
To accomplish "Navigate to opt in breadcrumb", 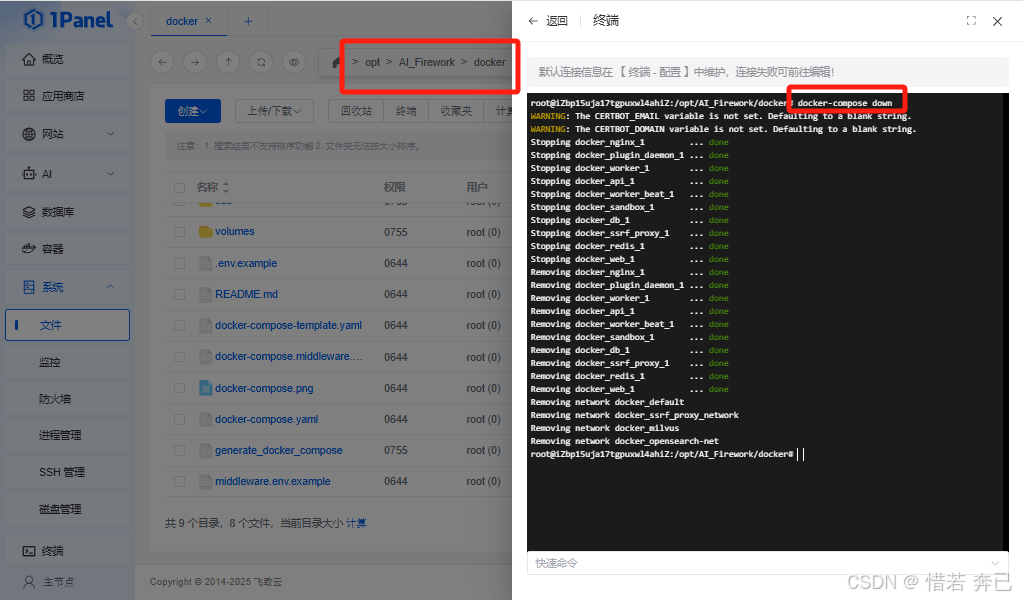I will (373, 62).
